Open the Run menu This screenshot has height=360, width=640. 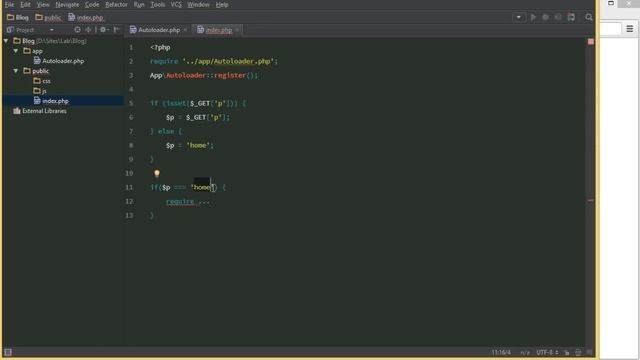point(139,4)
